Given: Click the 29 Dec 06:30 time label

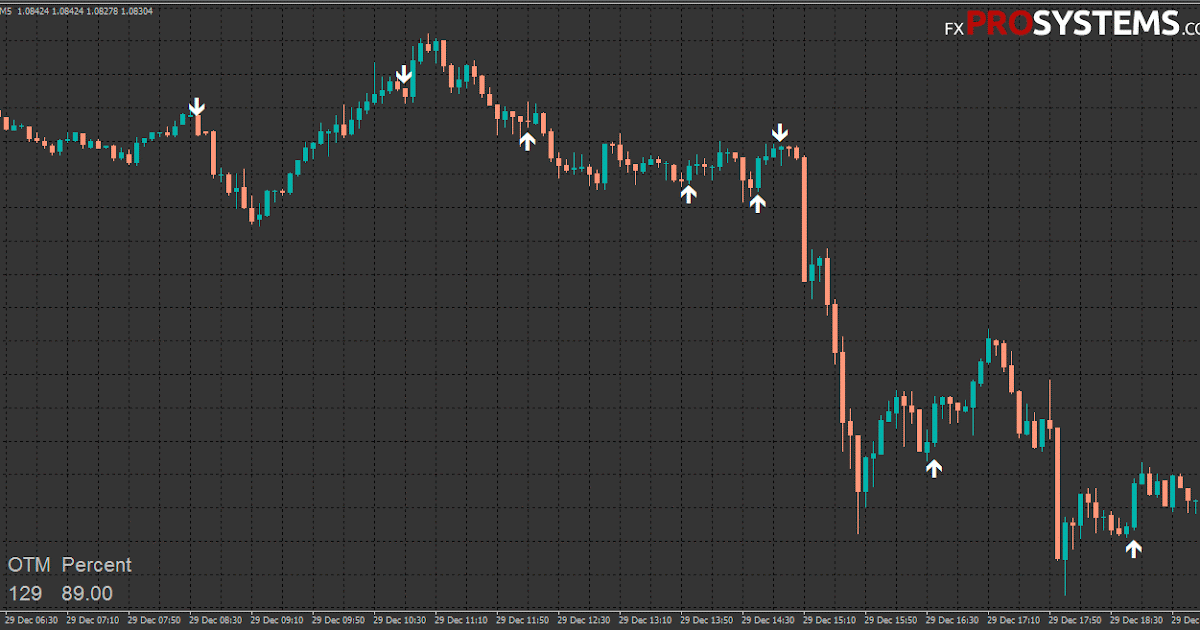Looking at the screenshot, I should pyautogui.click(x=33, y=621).
